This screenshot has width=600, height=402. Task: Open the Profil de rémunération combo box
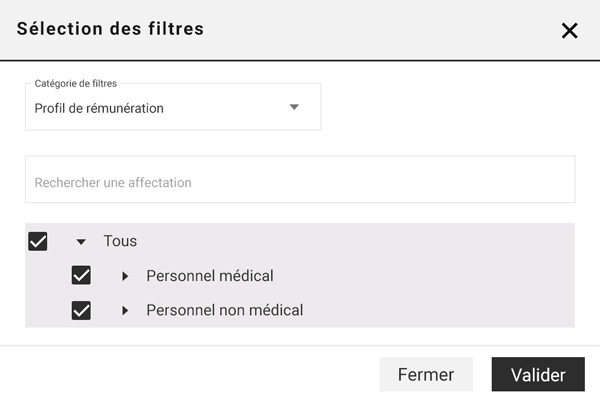click(160, 108)
